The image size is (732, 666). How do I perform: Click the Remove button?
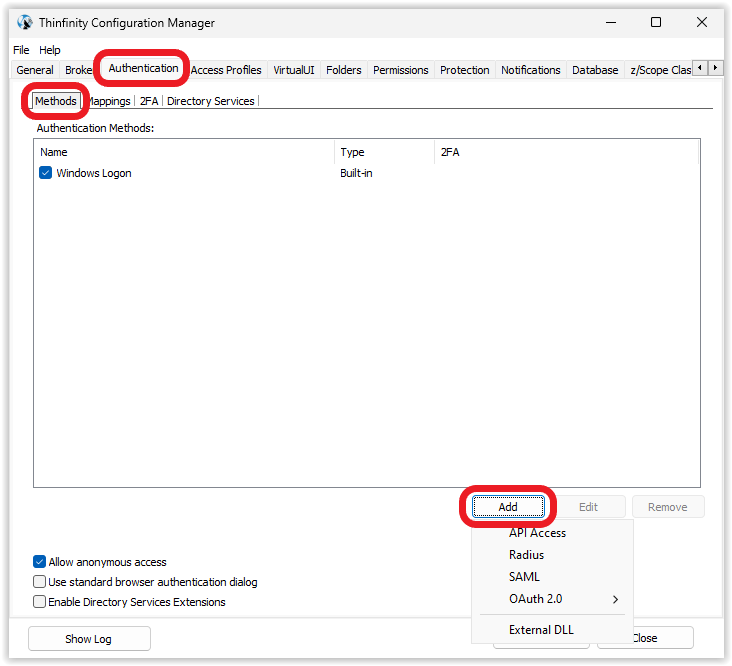click(668, 507)
